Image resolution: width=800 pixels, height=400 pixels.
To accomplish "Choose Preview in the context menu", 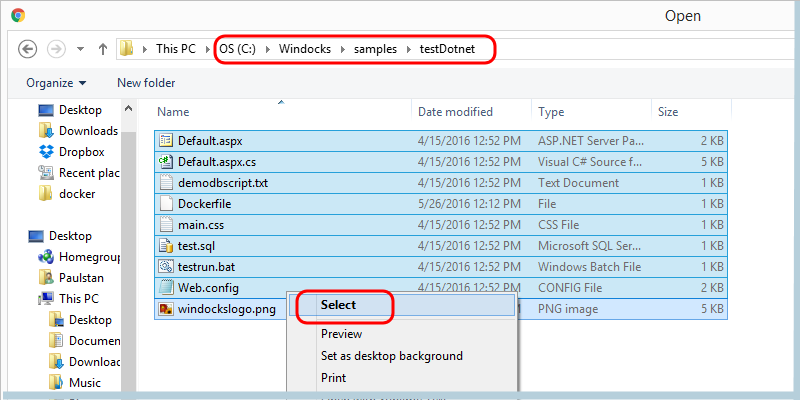I will point(341,334).
